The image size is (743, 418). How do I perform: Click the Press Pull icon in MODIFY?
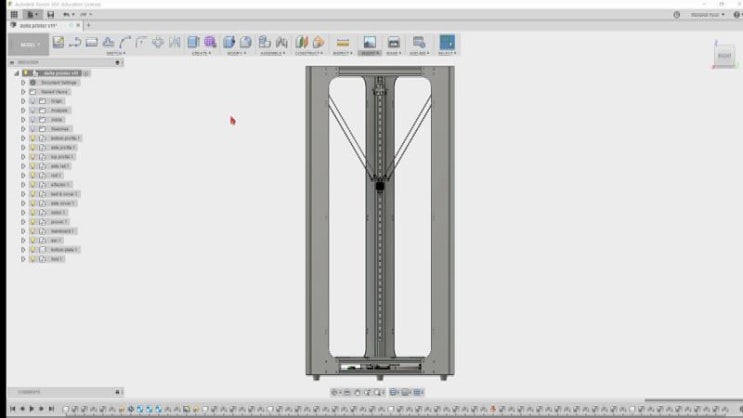pos(229,42)
